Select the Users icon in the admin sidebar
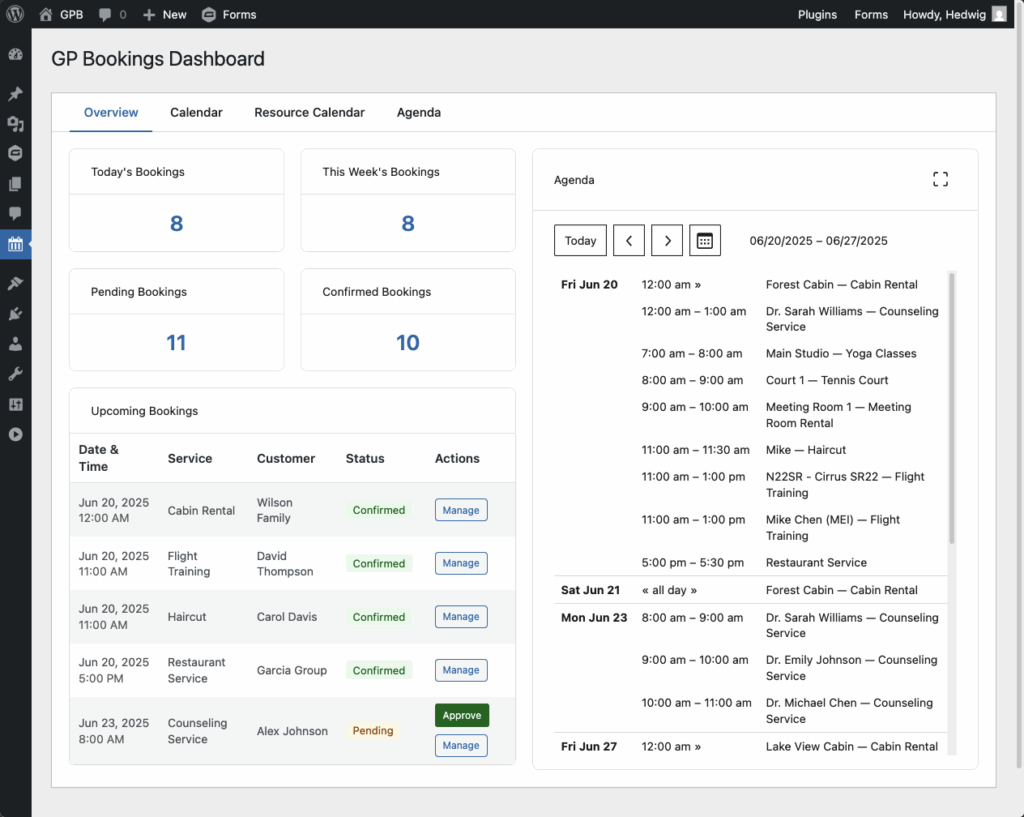This screenshot has width=1024, height=817. [15, 343]
